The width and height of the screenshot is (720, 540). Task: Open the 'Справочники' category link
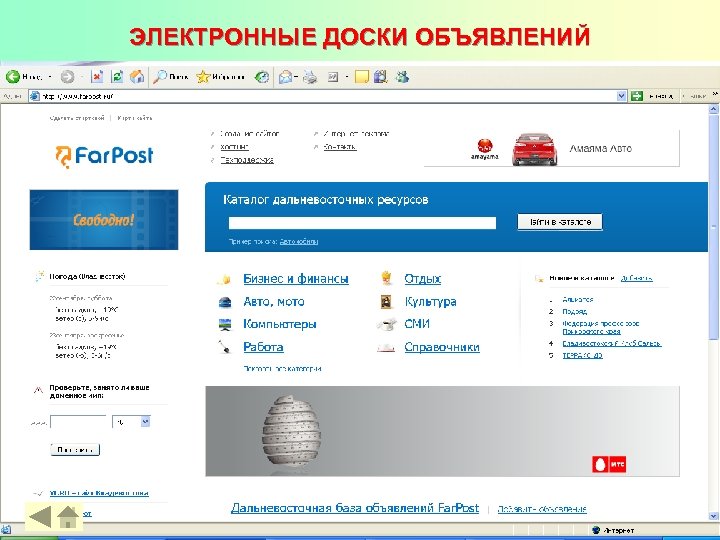coord(442,347)
